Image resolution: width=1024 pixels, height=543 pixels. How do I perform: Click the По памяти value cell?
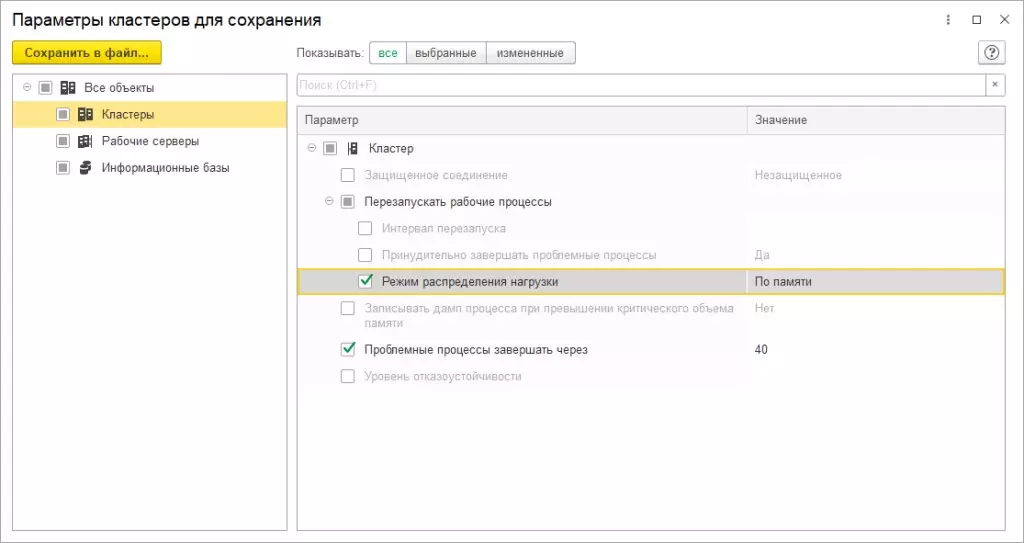point(874,282)
